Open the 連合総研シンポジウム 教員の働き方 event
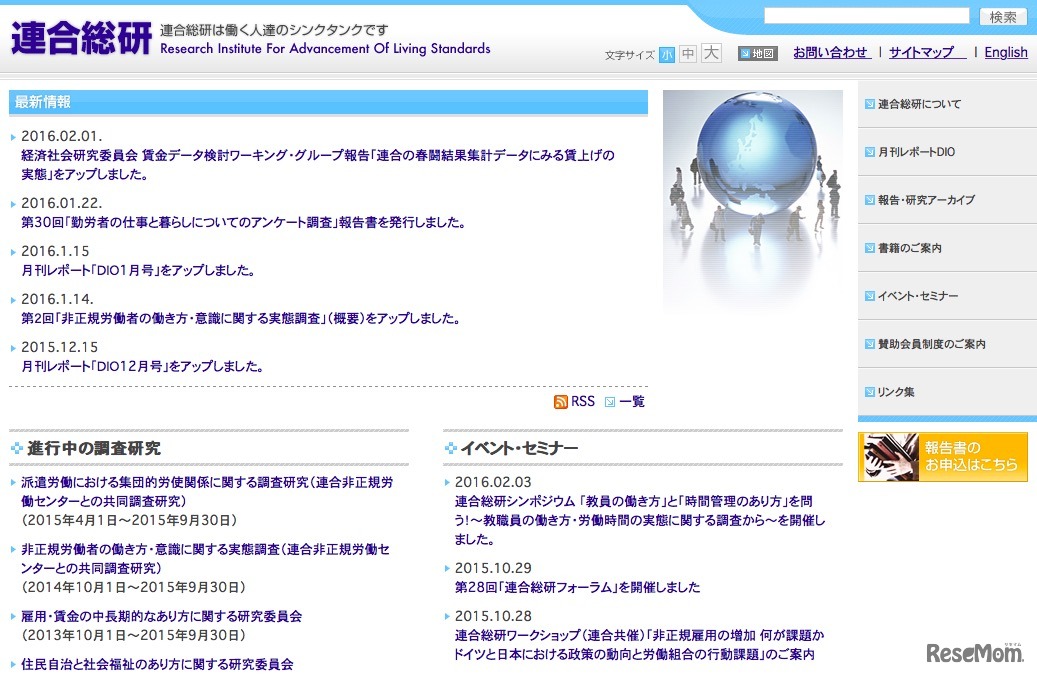Viewport: 1037px width, 676px height. (640, 520)
